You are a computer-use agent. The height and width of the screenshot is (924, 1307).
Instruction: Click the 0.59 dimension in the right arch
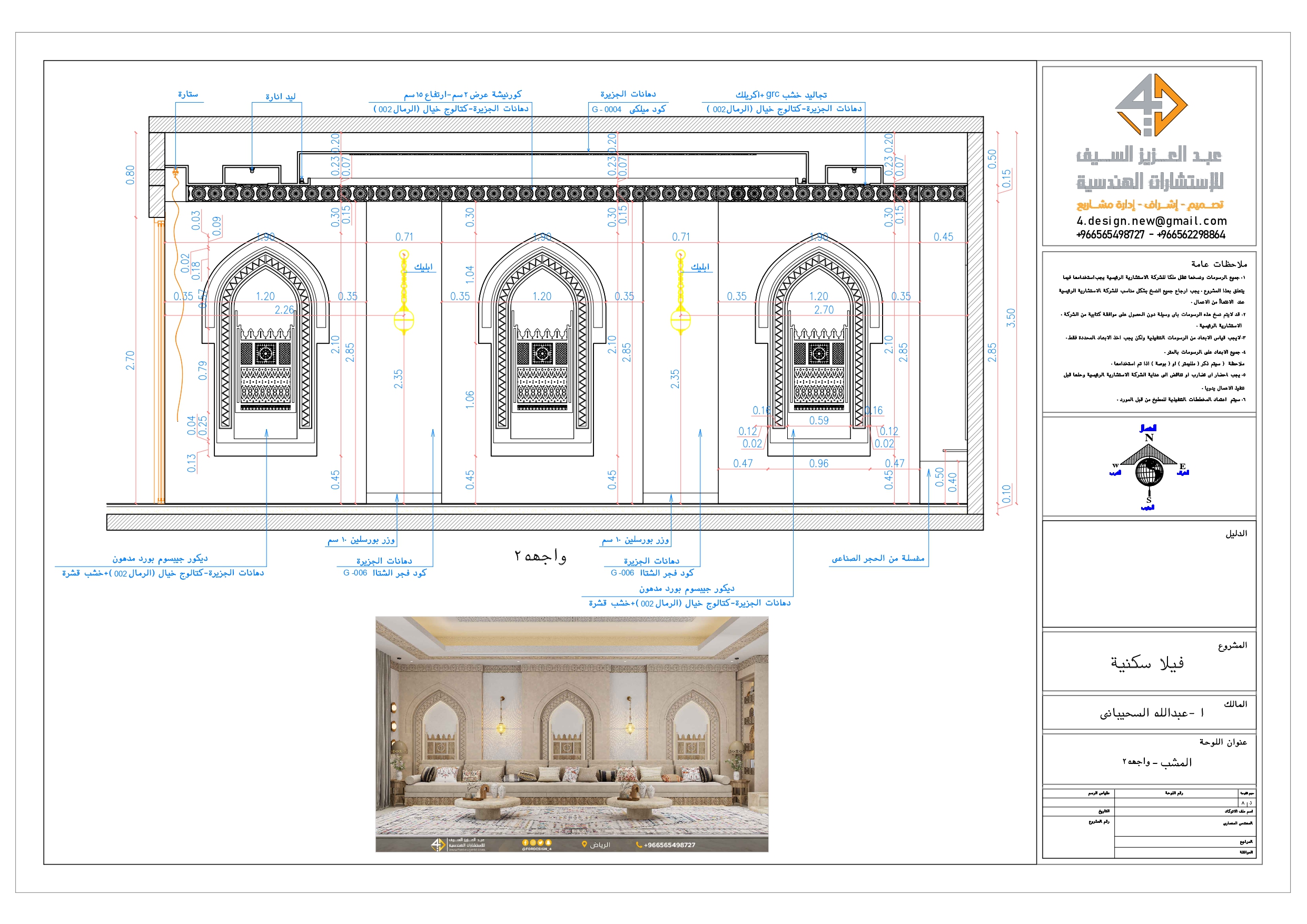point(818,420)
